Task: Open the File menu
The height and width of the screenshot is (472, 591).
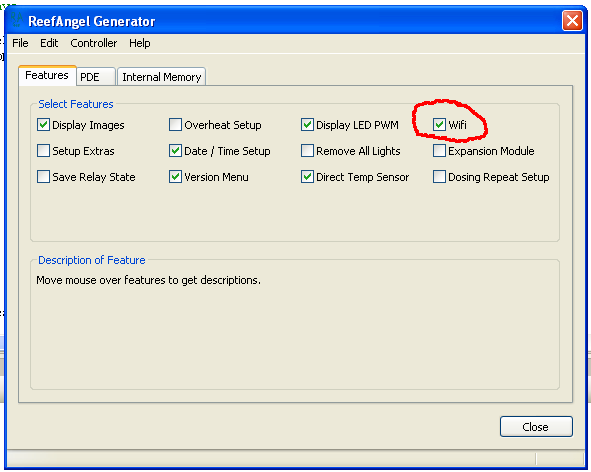Action: click(x=20, y=43)
